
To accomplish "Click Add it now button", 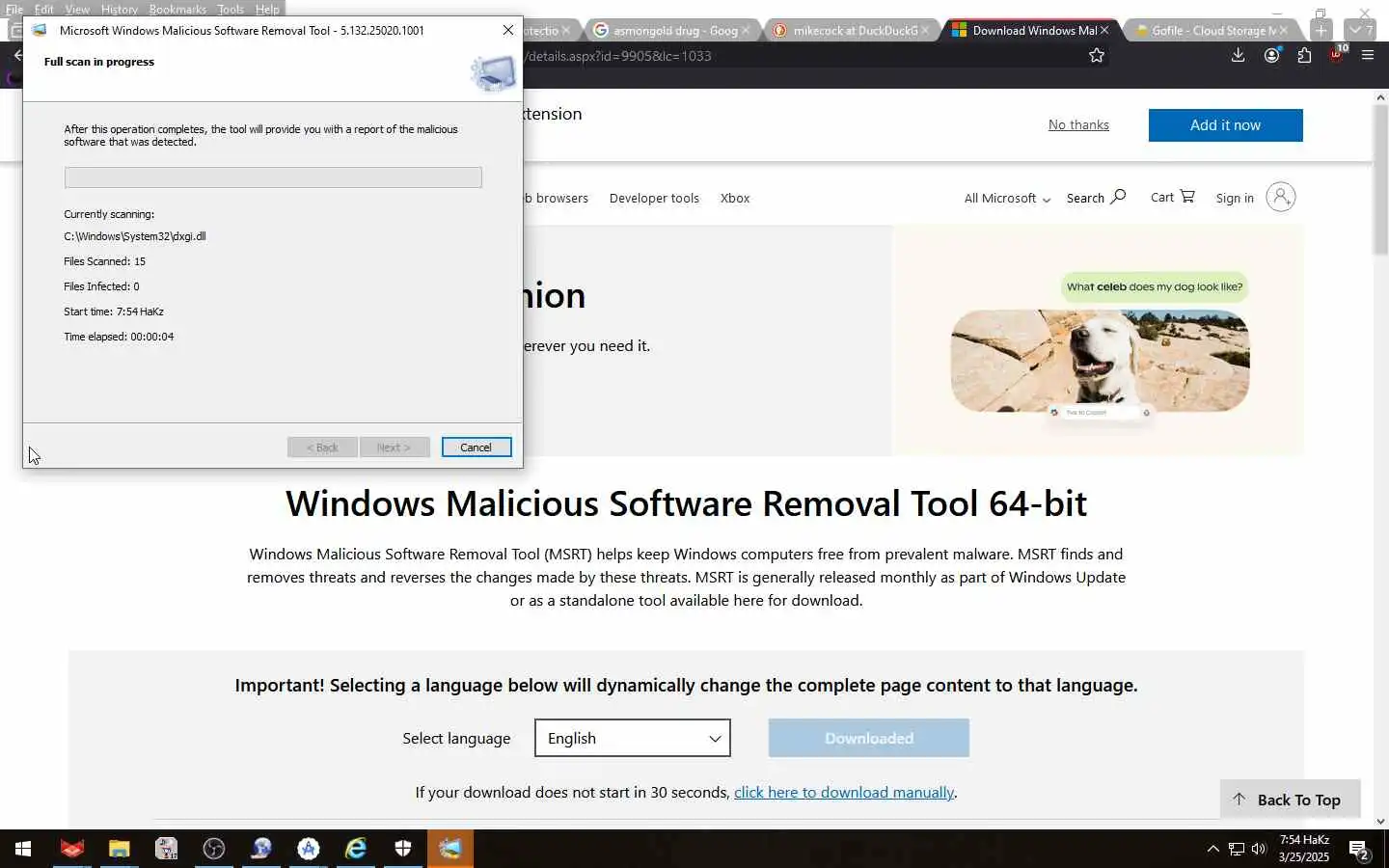I will point(1225,125).
